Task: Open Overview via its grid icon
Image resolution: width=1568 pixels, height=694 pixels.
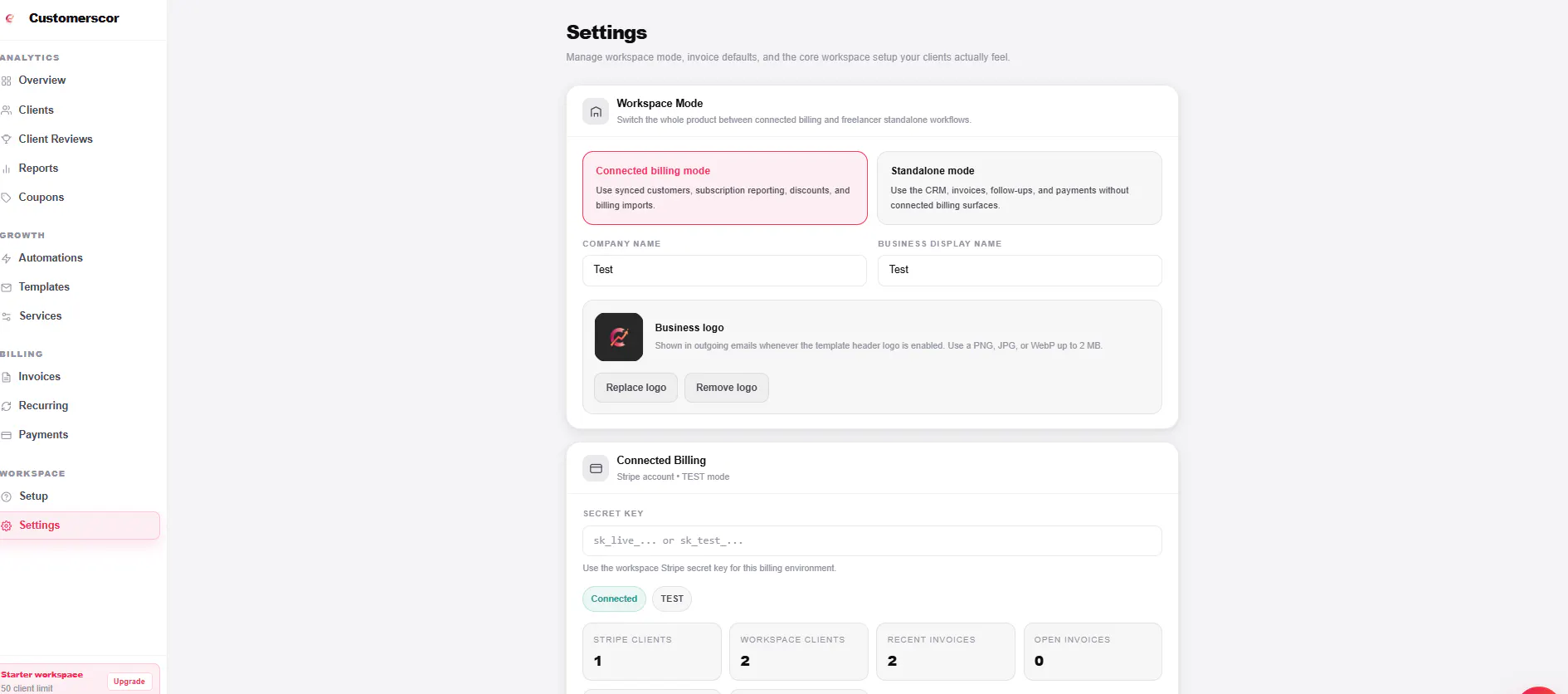Action: pyautogui.click(x=7, y=81)
